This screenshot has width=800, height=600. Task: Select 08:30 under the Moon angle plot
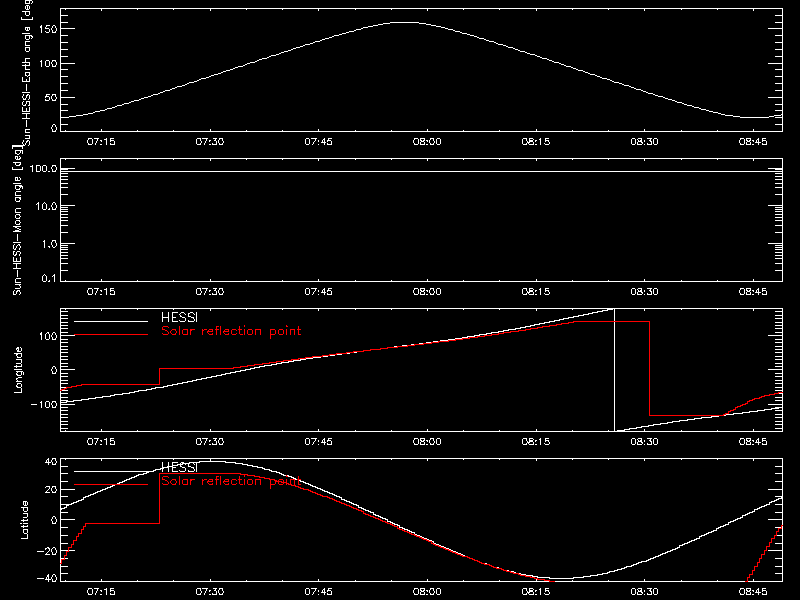click(x=644, y=292)
